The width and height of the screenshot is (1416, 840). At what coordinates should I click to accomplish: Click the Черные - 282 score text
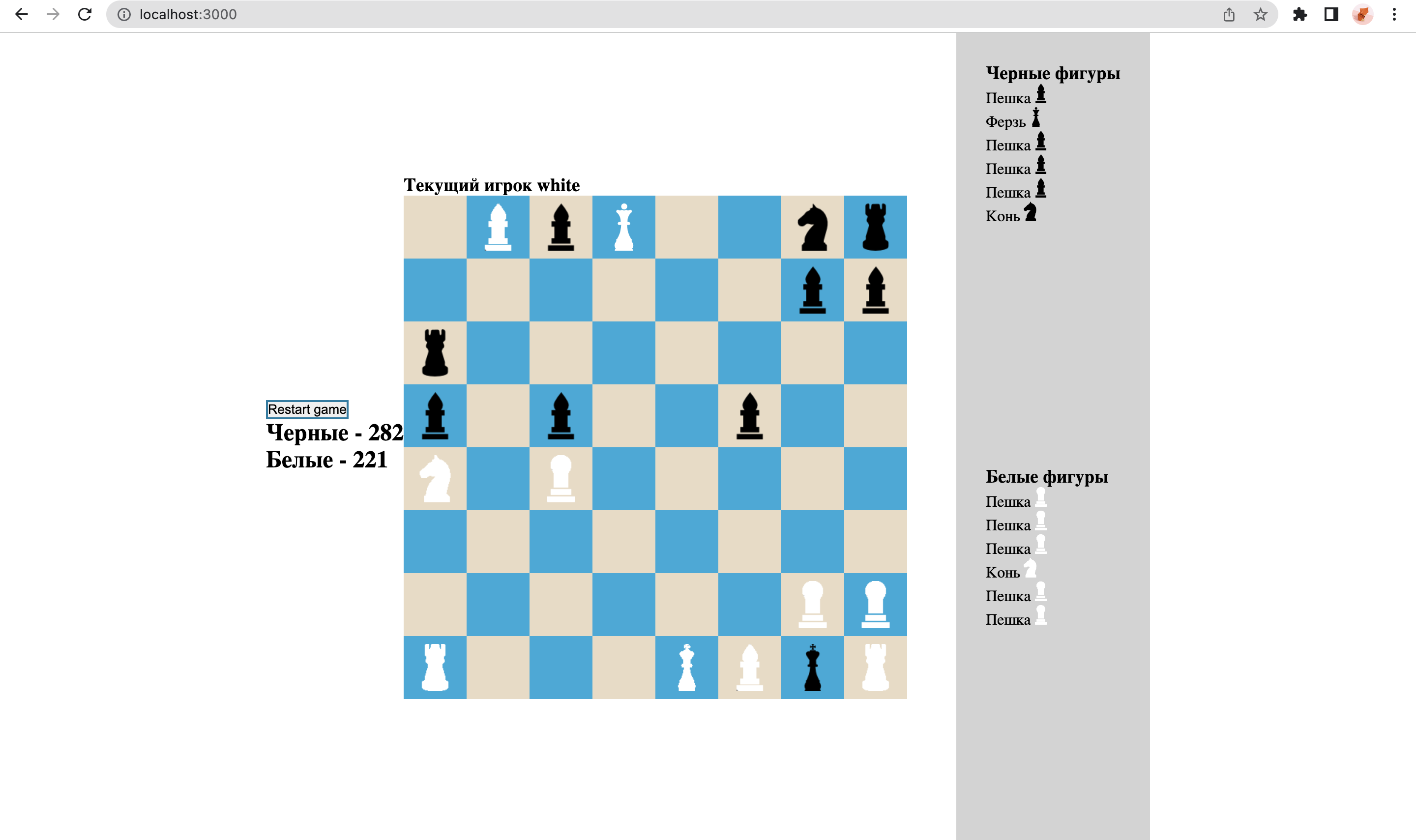pyautogui.click(x=333, y=433)
